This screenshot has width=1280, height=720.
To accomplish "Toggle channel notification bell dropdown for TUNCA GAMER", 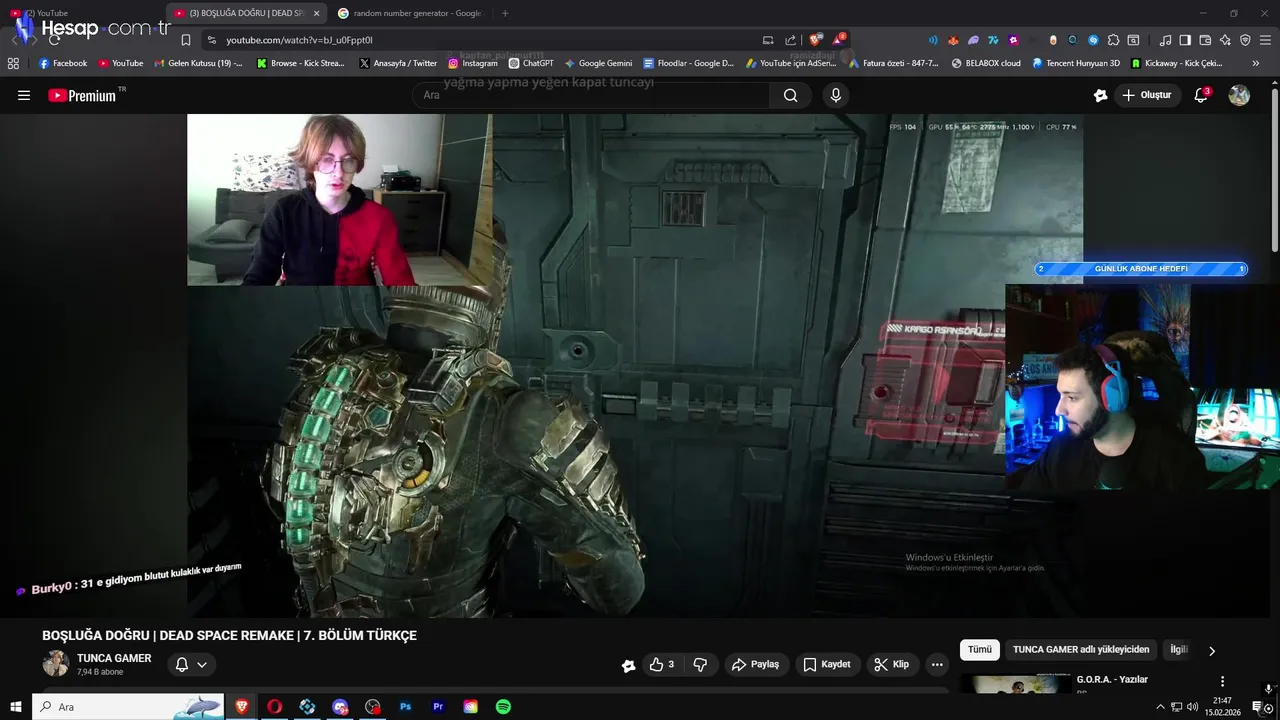I will coord(191,664).
